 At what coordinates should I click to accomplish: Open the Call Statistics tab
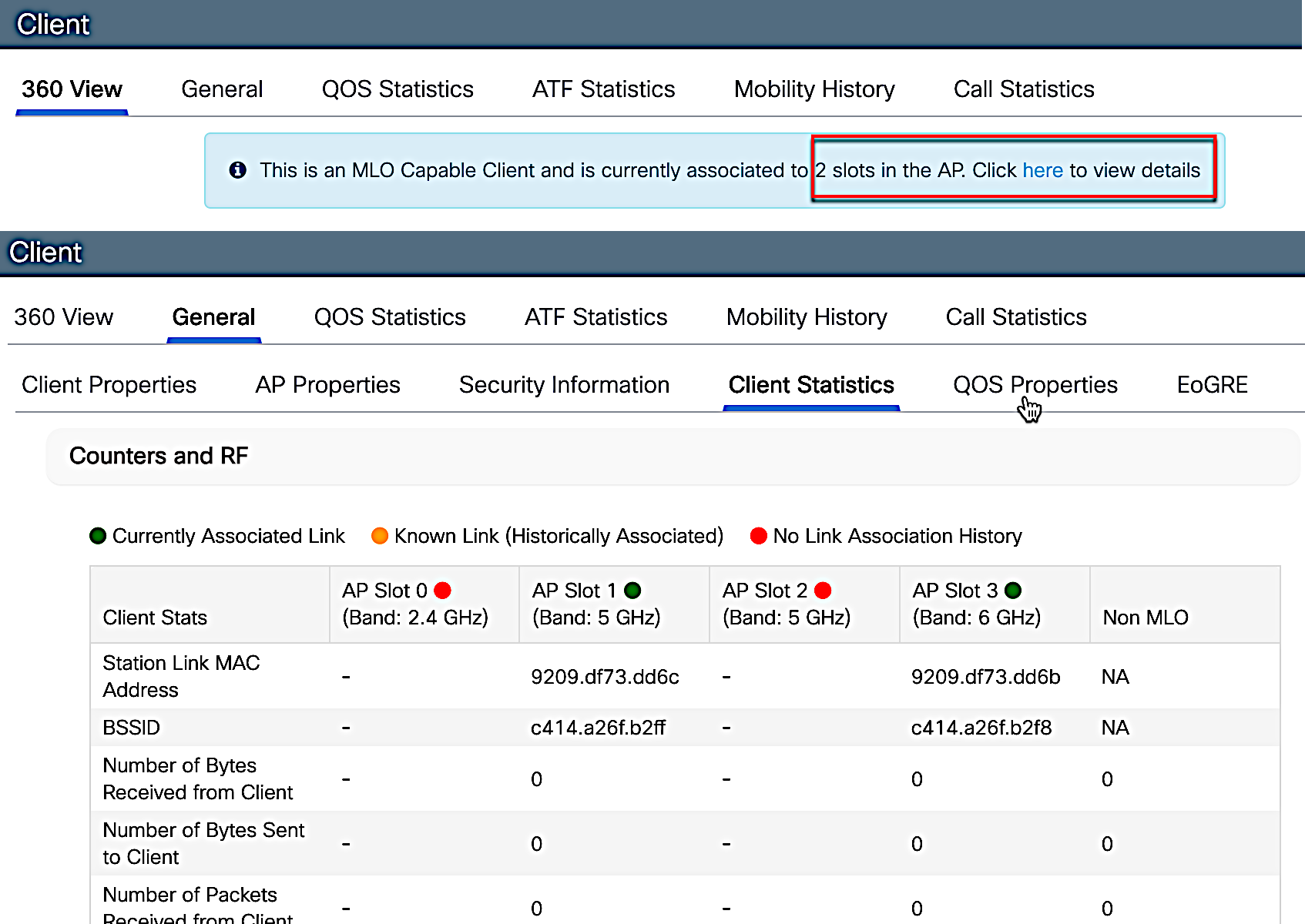1015,316
